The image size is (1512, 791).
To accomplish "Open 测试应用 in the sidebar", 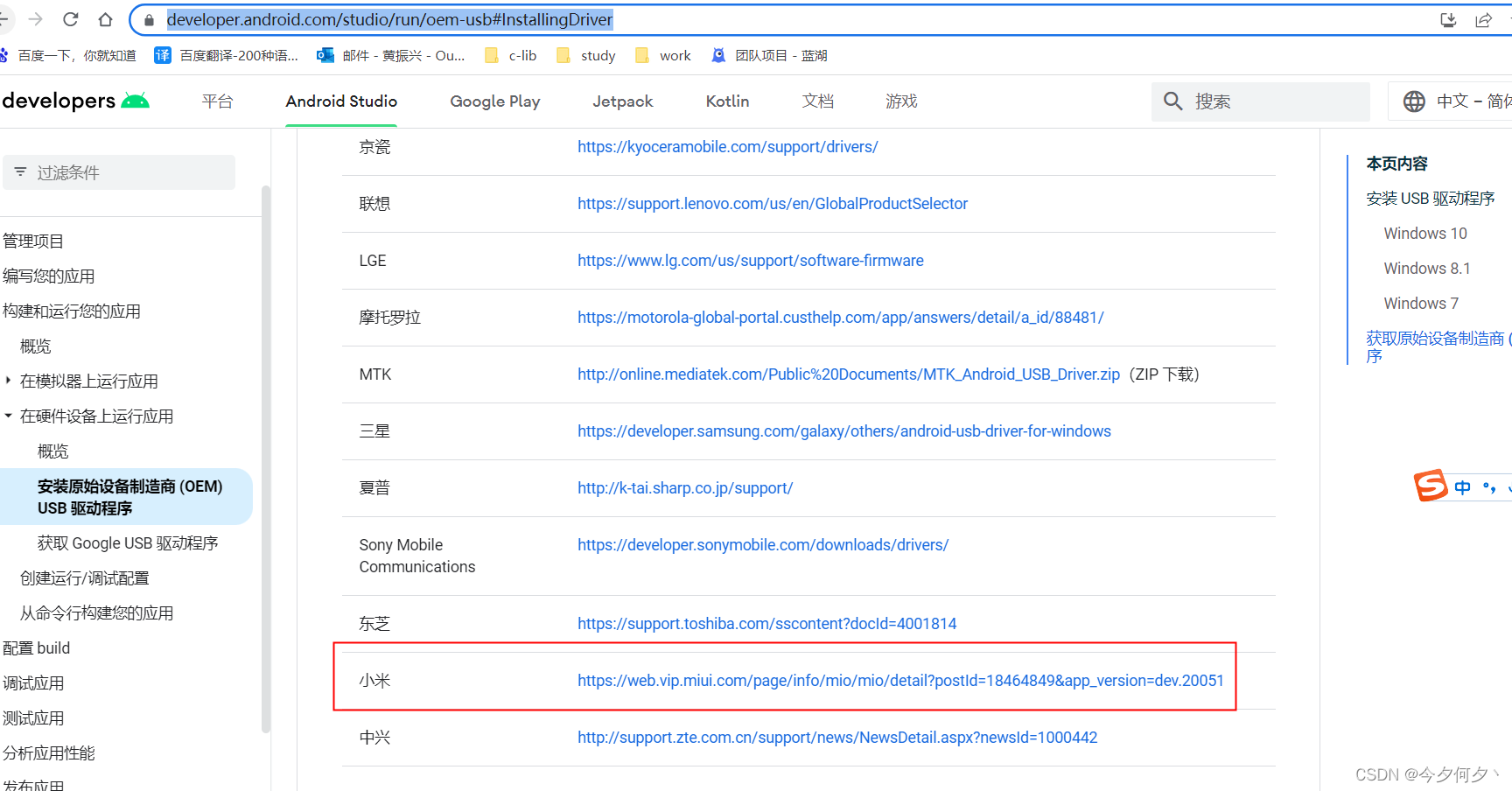I will coord(33,717).
